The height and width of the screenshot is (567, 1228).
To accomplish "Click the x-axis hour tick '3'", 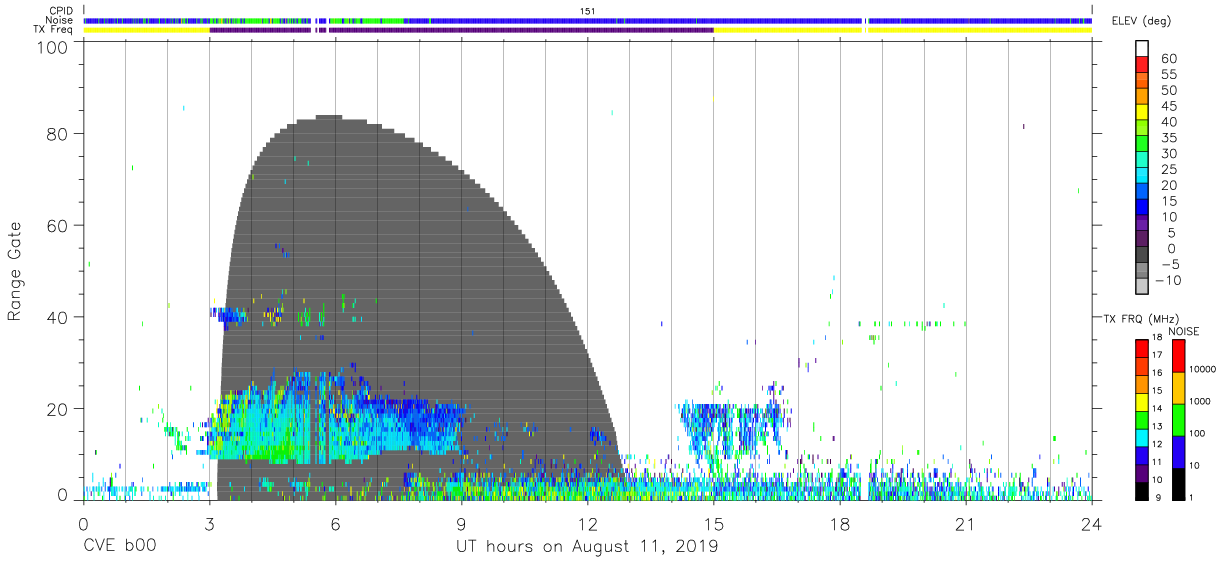I will (x=209, y=524).
